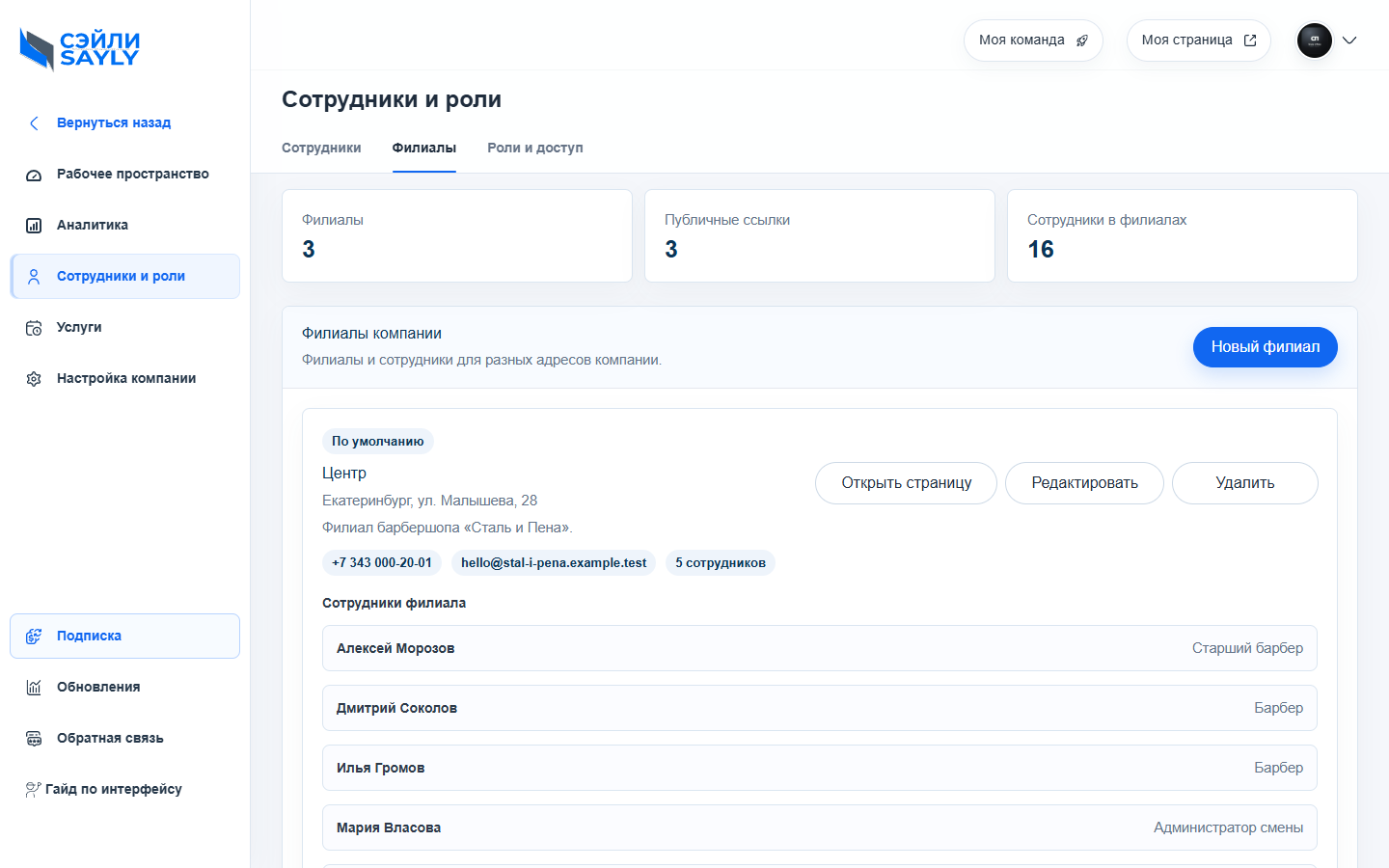Image resolution: width=1389 pixels, height=868 pixels.
Task: Click address Екатеринбург, ул. Малышева, 28
Action: click(x=429, y=501)
